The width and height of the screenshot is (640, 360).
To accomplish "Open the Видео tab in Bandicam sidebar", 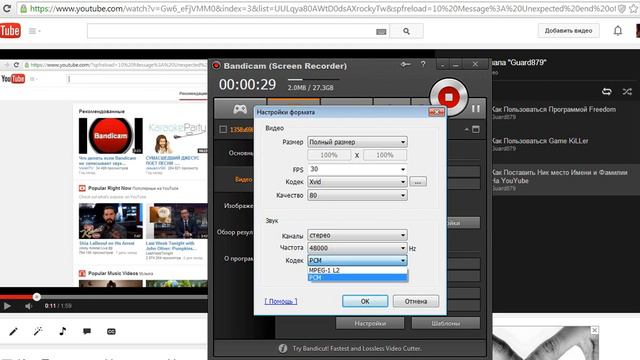I will click(243, 179).
